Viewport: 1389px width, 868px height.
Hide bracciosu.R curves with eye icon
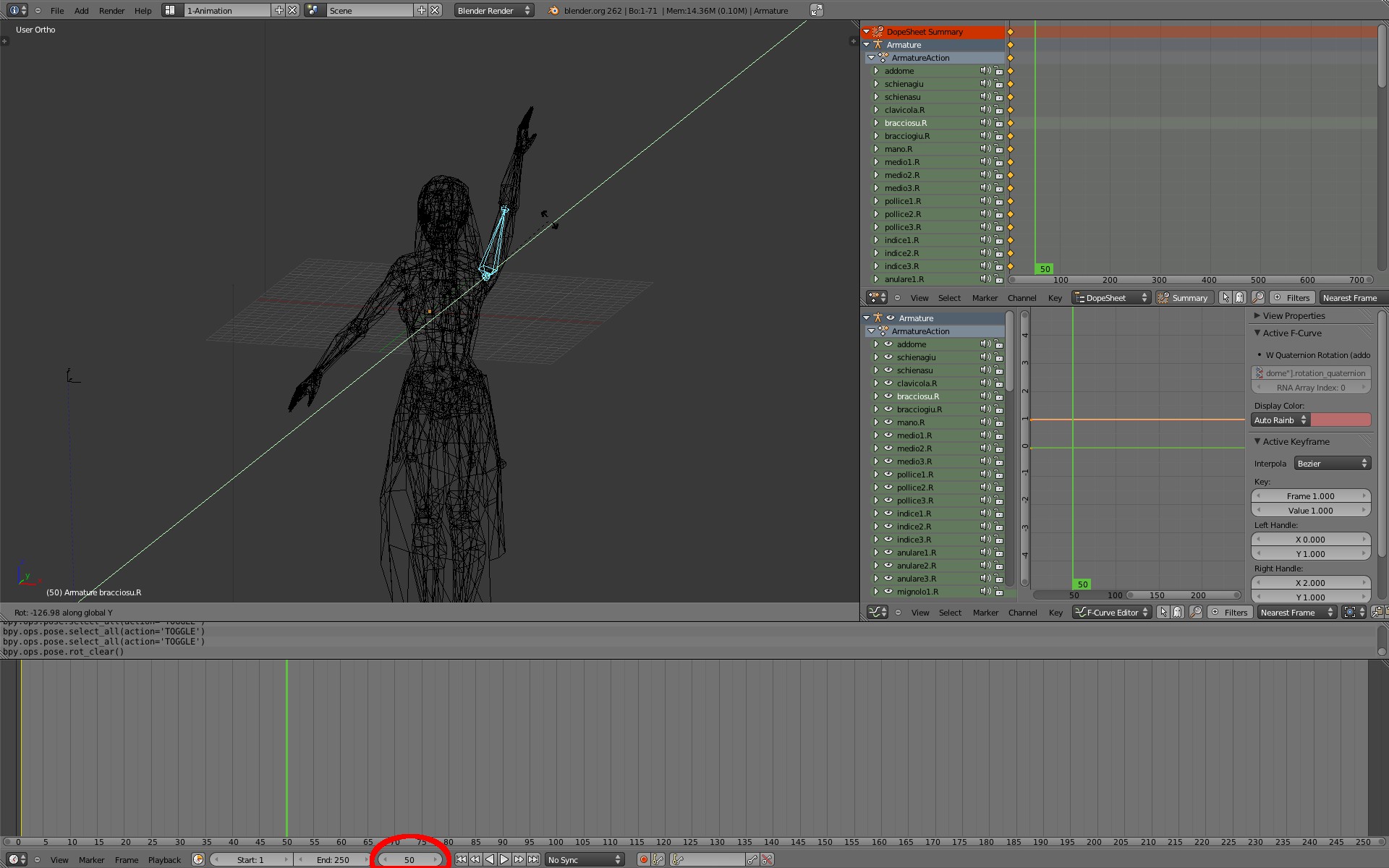[x=888, y=396]
